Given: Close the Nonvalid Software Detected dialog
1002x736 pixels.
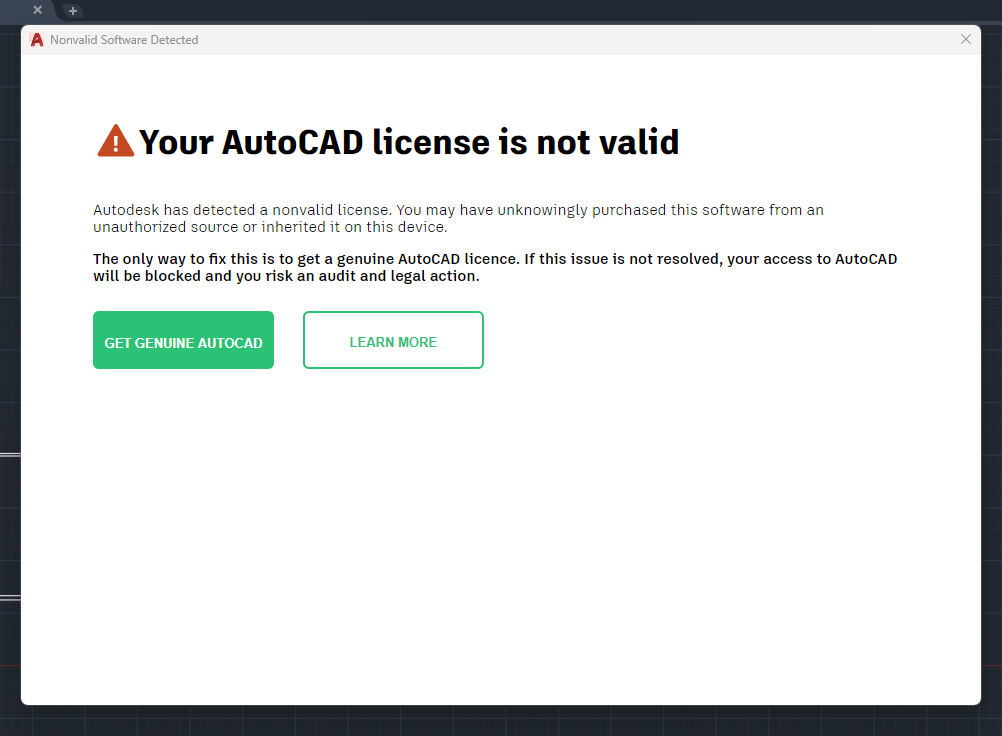Looking at the screenshot, I should 965,39.
